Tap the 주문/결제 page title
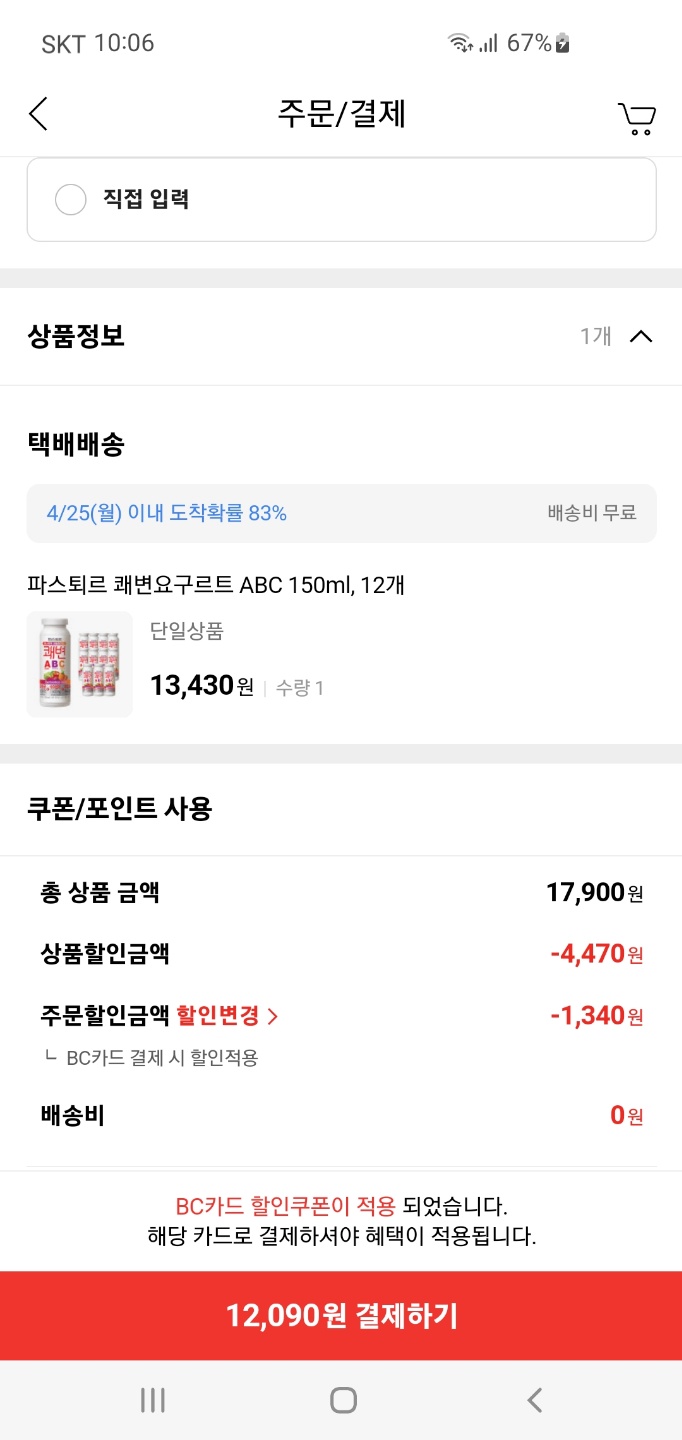Screen dimensions: 682x1440 [x=341, y=115]
